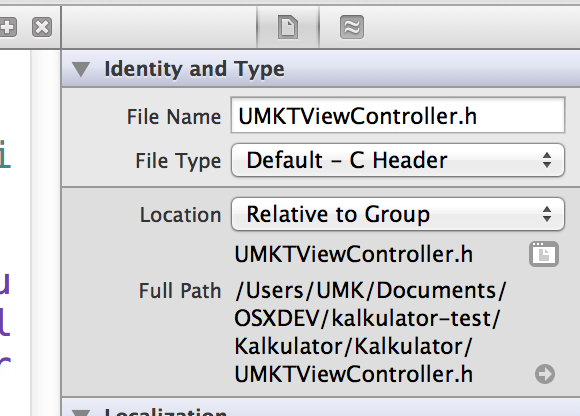Open the Location dropdown
This screenshot has height=416, width=580.
pyautogui.click(x=398, y=214)
